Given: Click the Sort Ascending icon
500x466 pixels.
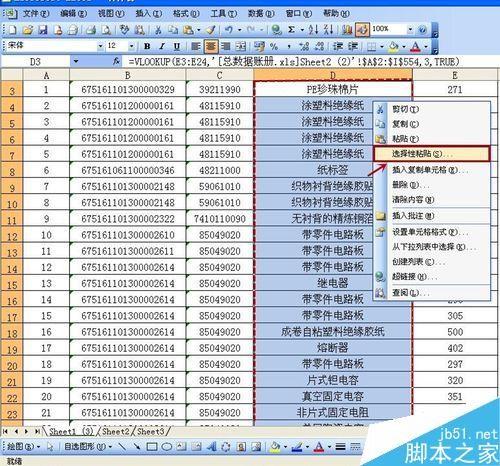Looking at the screenshot, I should 313,30.
